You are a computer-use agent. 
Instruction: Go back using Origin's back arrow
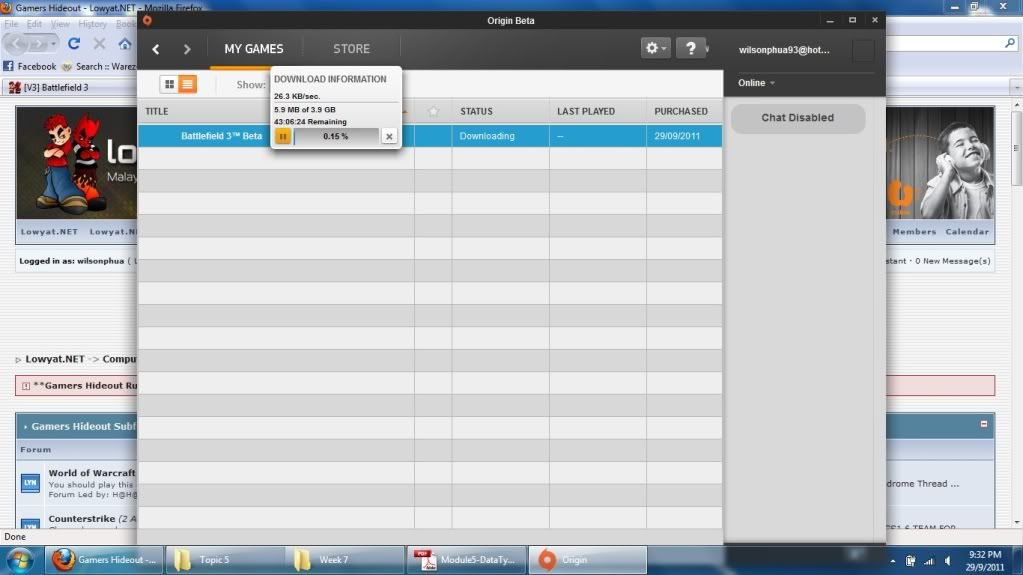point(156,49)
